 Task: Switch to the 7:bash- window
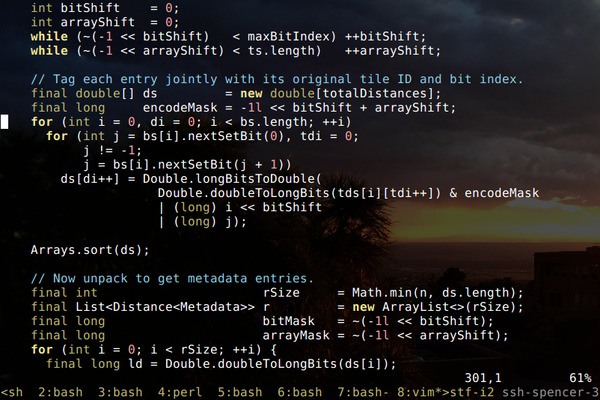(x=363, y=392)
